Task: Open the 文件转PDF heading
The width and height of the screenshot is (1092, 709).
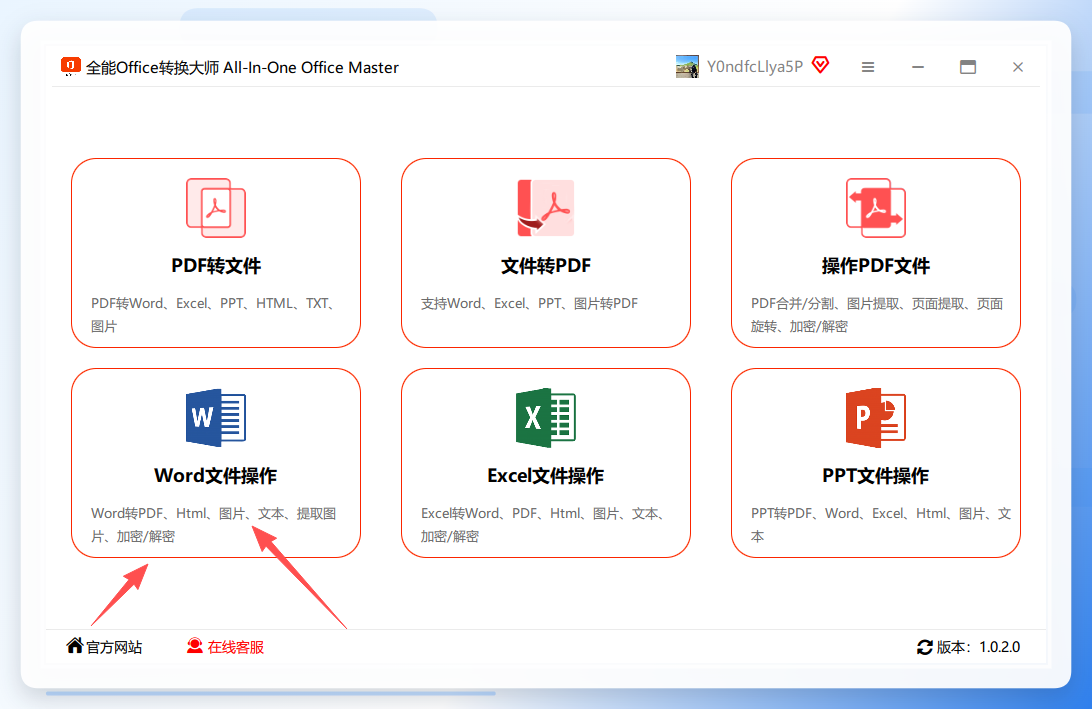Action: 546,266
